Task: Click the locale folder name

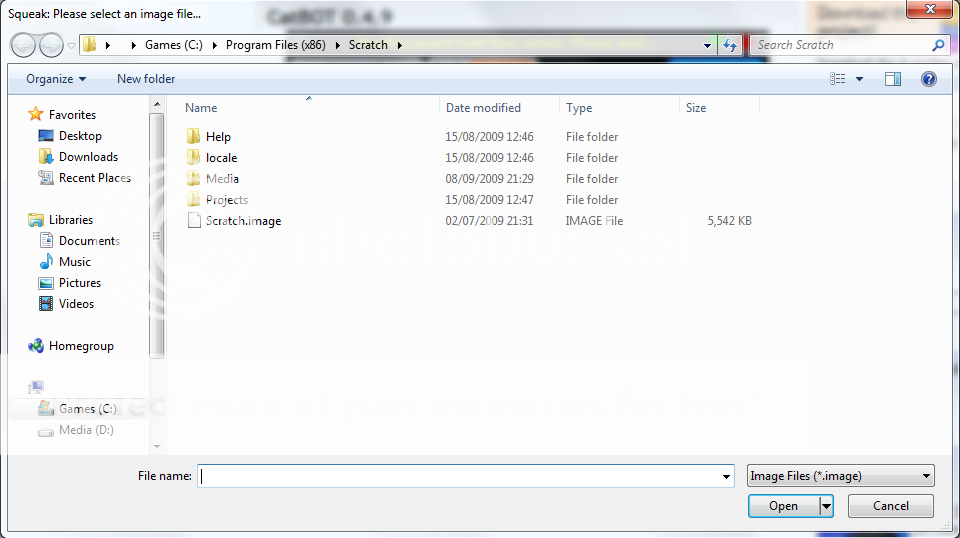Action: click(221, 158)
